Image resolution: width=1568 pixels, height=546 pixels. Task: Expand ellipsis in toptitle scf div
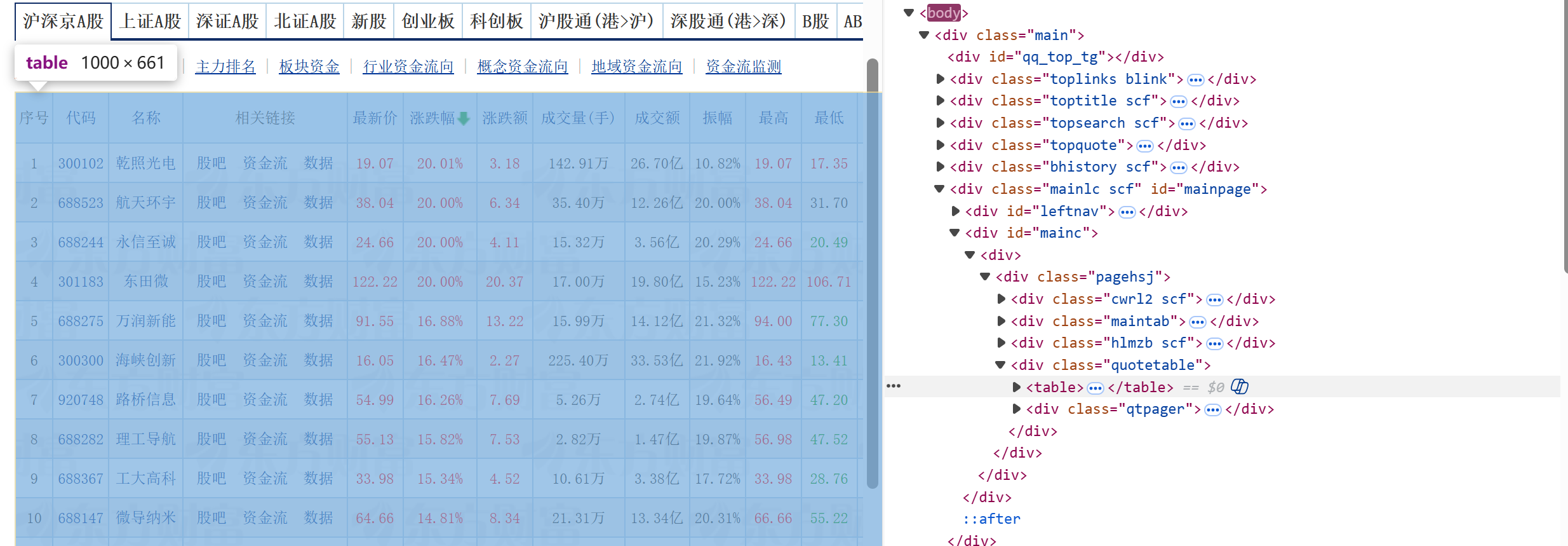click(1179, 102)
